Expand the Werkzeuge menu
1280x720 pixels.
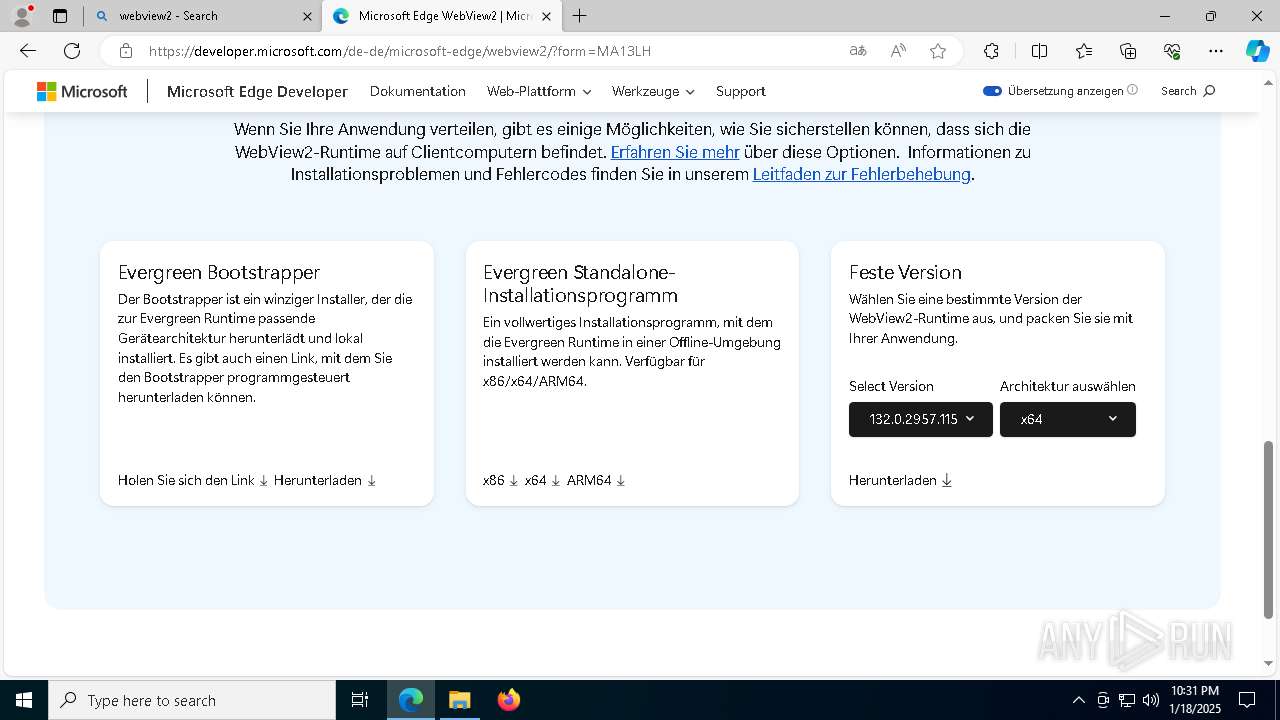(653, 91)
